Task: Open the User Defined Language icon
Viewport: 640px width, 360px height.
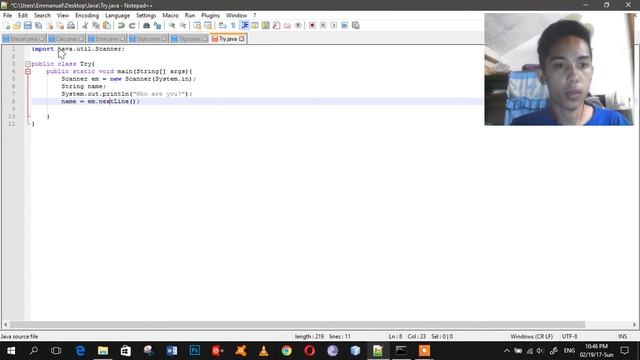Action: [x=255, y=25]
